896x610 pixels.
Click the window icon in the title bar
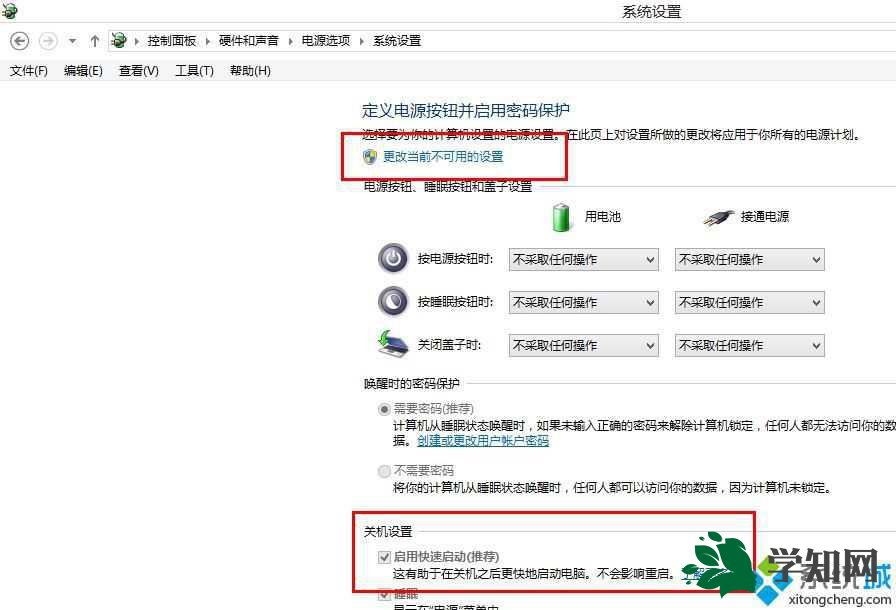[x=9, y=10]
